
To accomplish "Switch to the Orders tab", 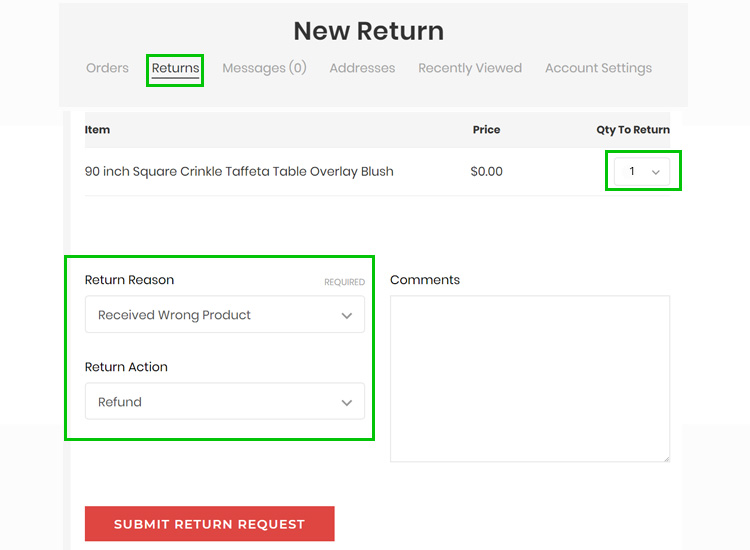I will 107,68.
